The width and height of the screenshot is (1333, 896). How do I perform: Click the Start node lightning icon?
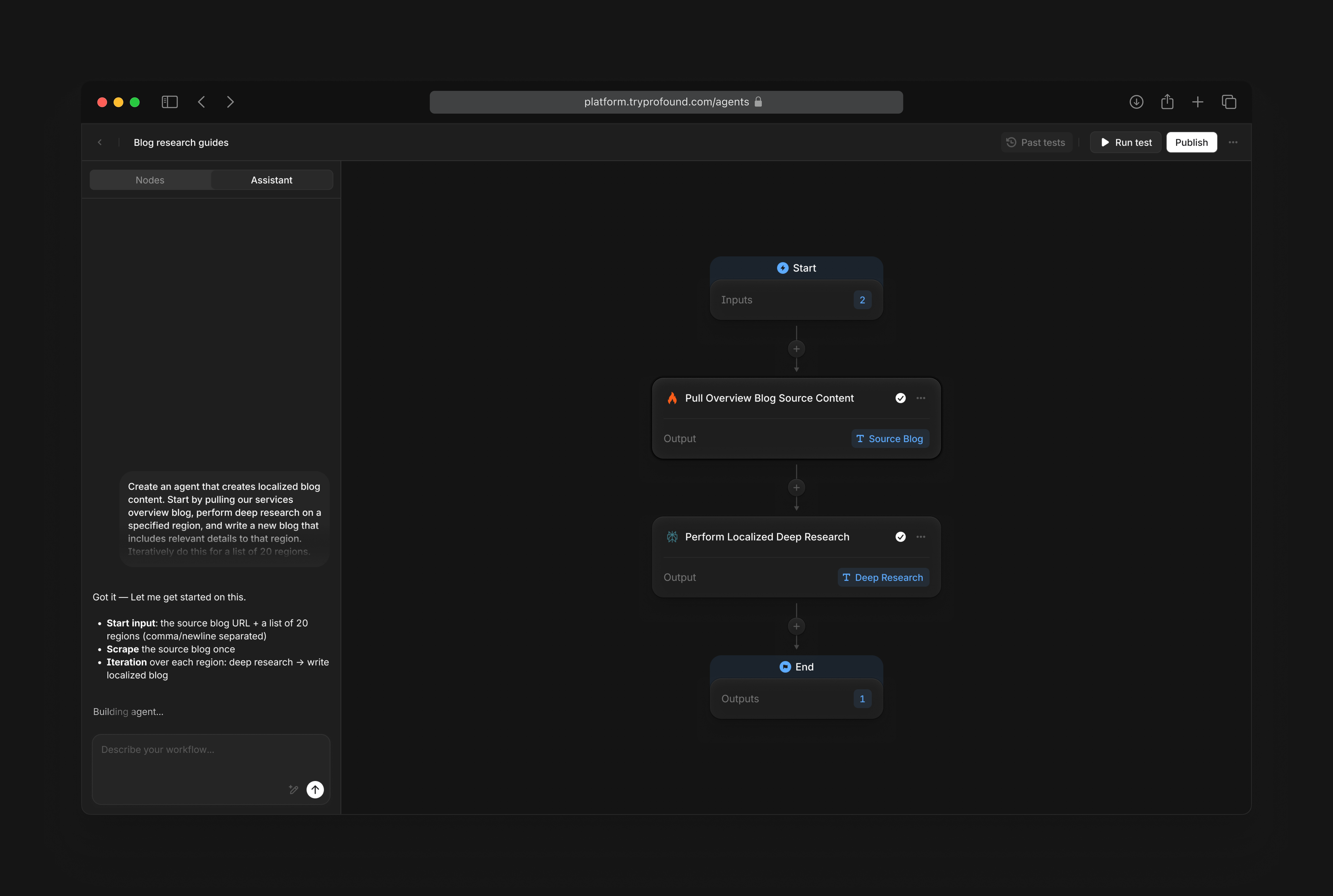783,268
